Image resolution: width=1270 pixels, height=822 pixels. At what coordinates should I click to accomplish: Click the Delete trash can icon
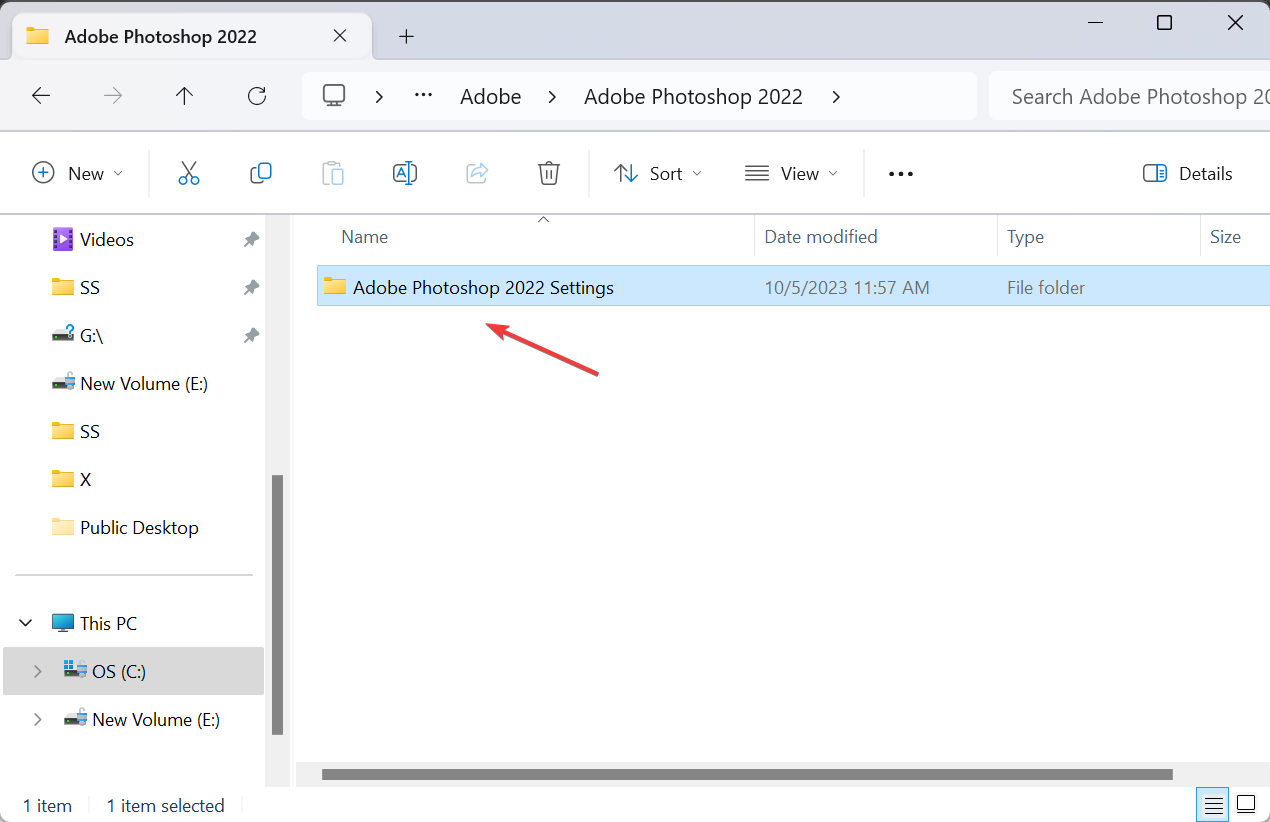click(549, 173)
